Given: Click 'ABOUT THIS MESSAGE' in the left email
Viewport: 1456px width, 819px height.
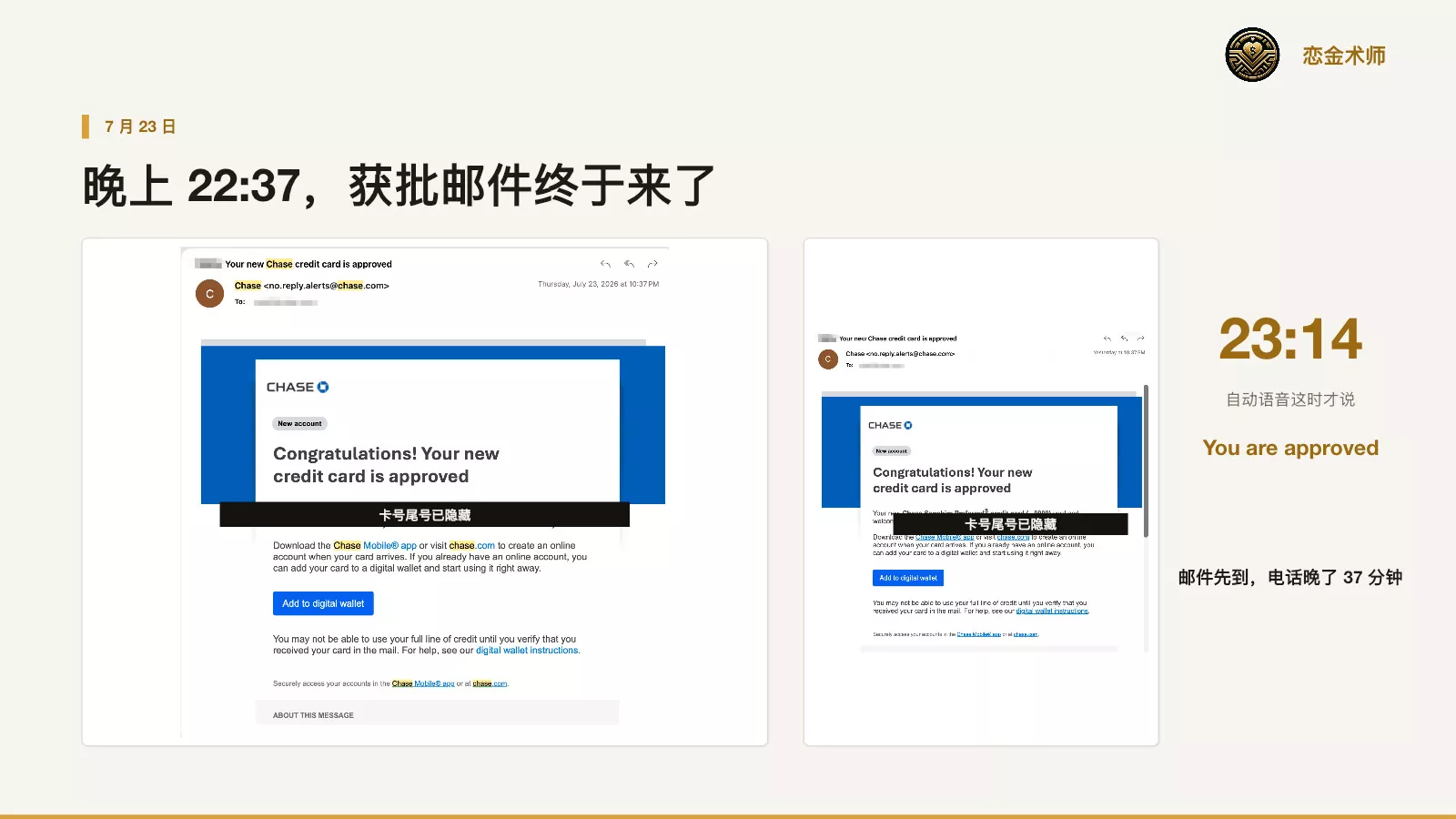Looking at the screenshot, I should (x=313, y=715).
